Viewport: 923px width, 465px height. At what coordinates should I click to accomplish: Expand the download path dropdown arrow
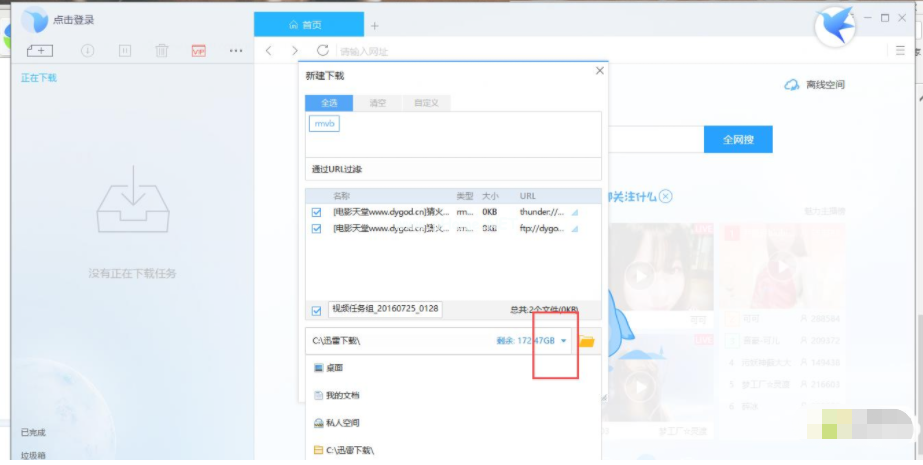(x=564, y=341)
